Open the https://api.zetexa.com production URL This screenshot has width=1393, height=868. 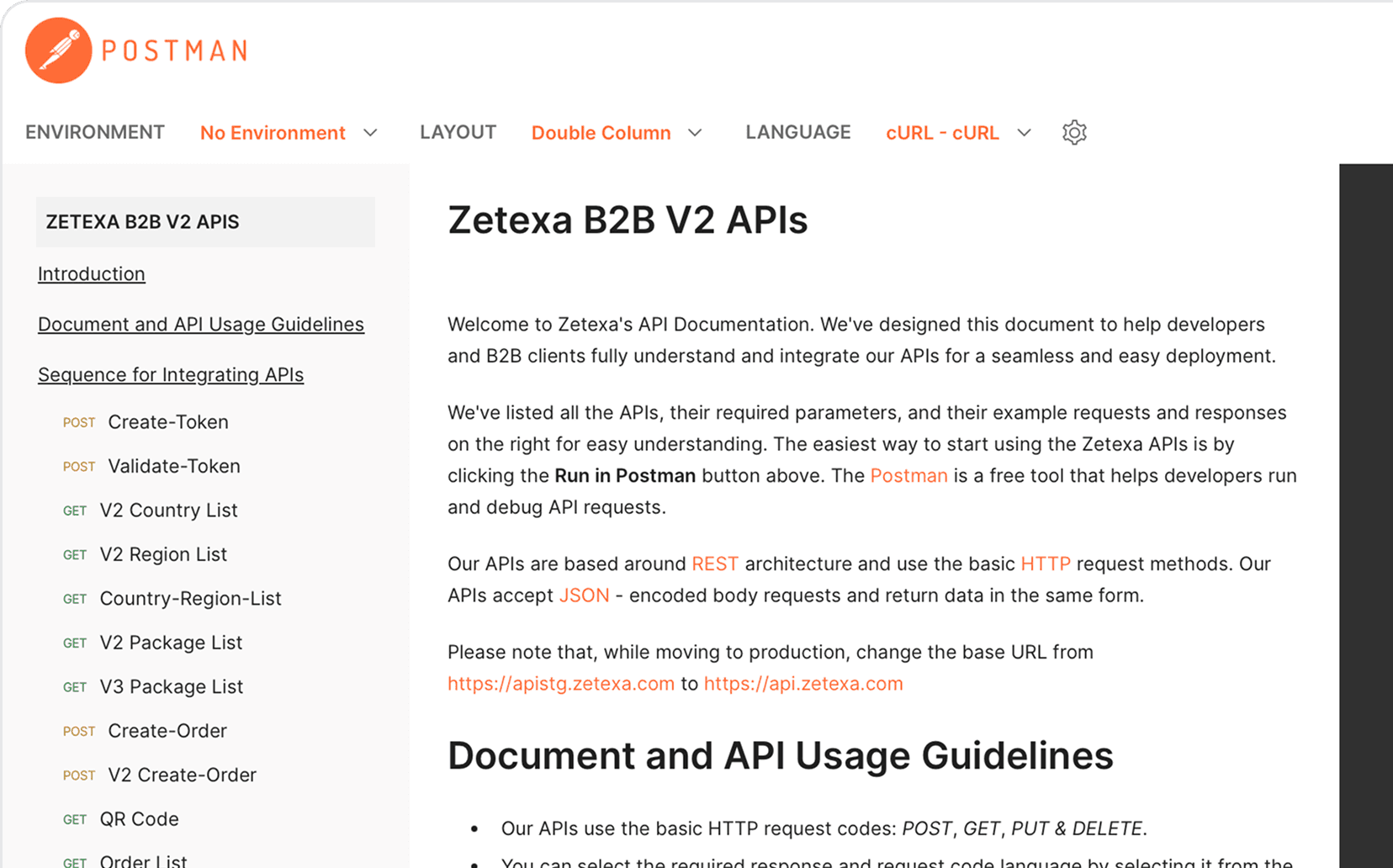(x=802, y=684)
